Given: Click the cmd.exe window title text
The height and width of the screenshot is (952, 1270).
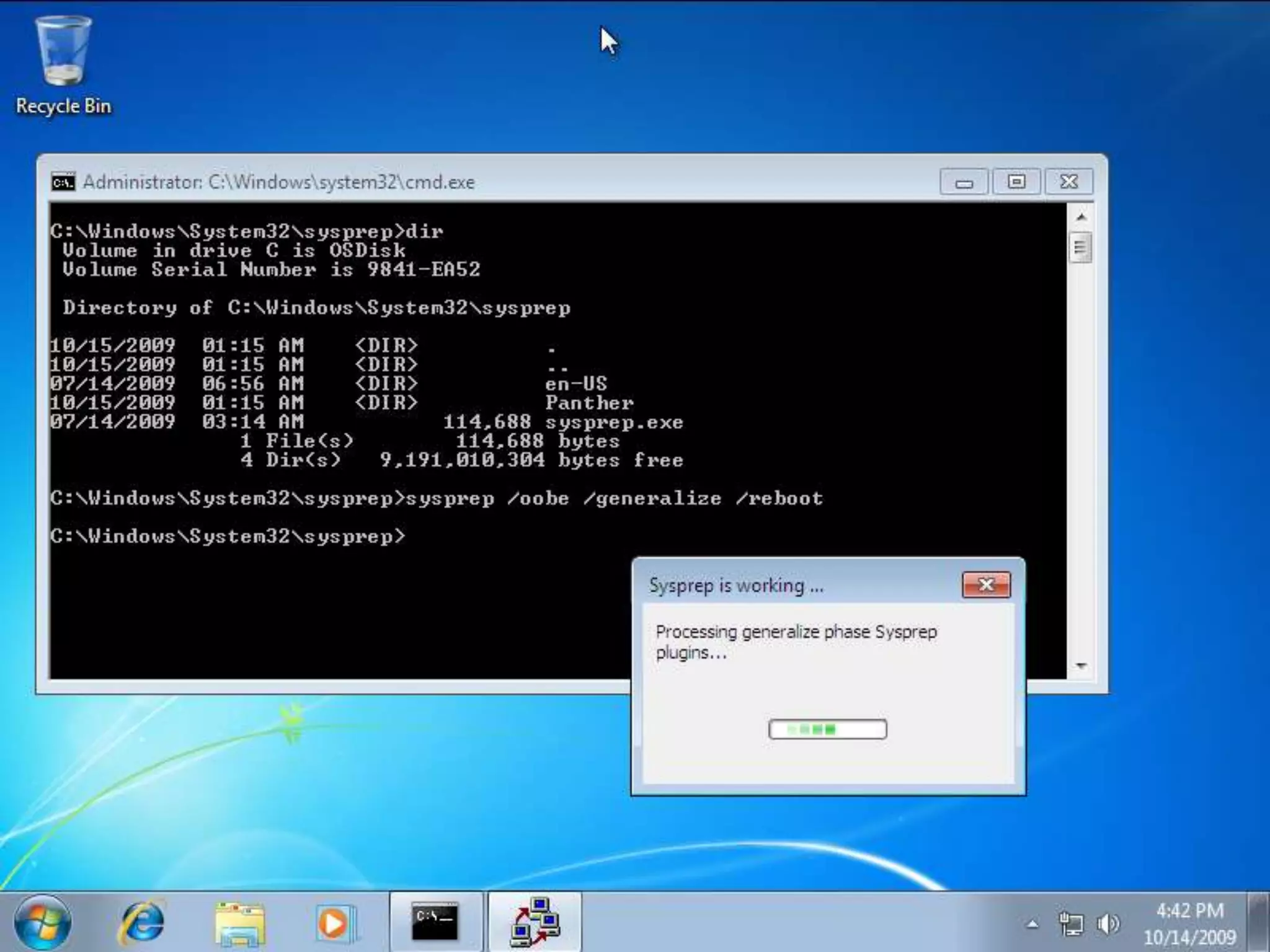Looking at the screenshot, I should (278, 182).
